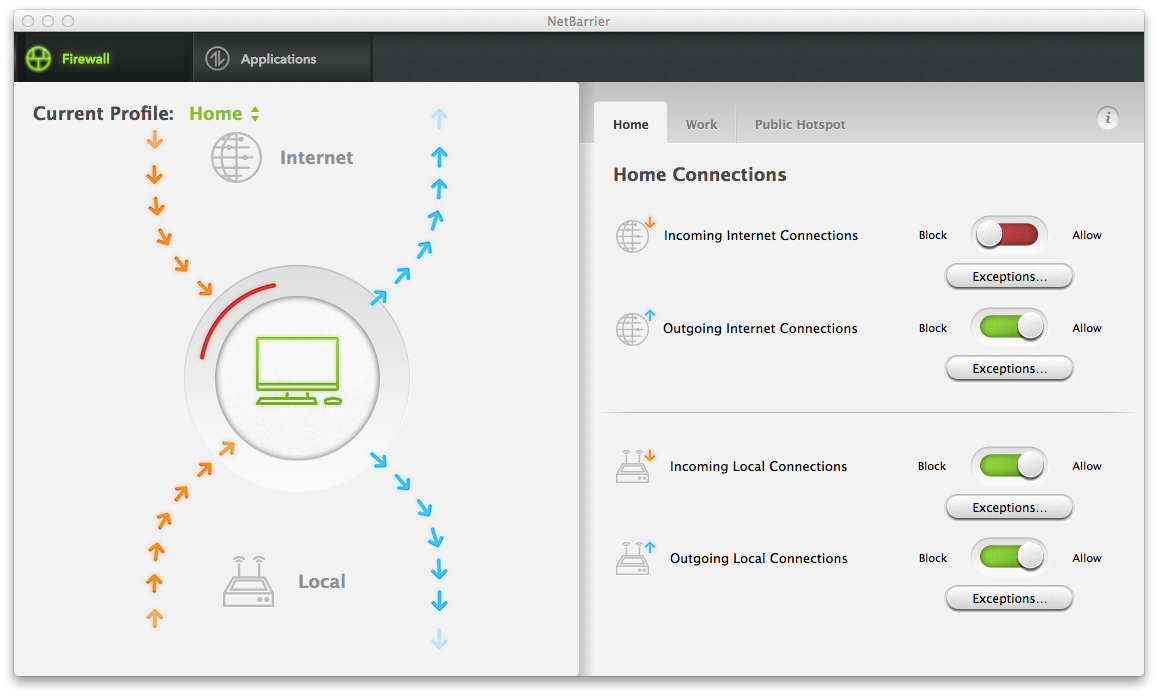
Task: Toggle Incoming Internet Connections switch
Action: pyautogui.click(x=1009, y=235)
